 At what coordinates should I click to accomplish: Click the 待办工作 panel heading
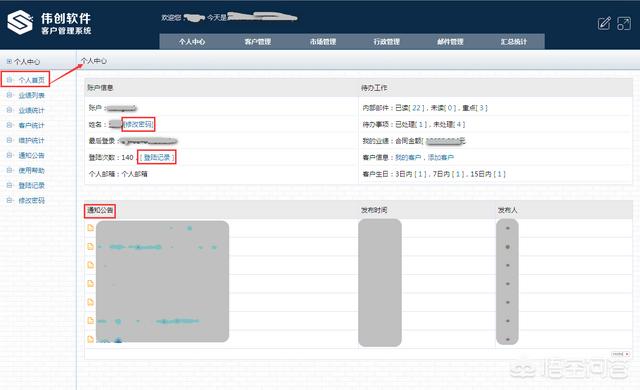tap(374, 88)
